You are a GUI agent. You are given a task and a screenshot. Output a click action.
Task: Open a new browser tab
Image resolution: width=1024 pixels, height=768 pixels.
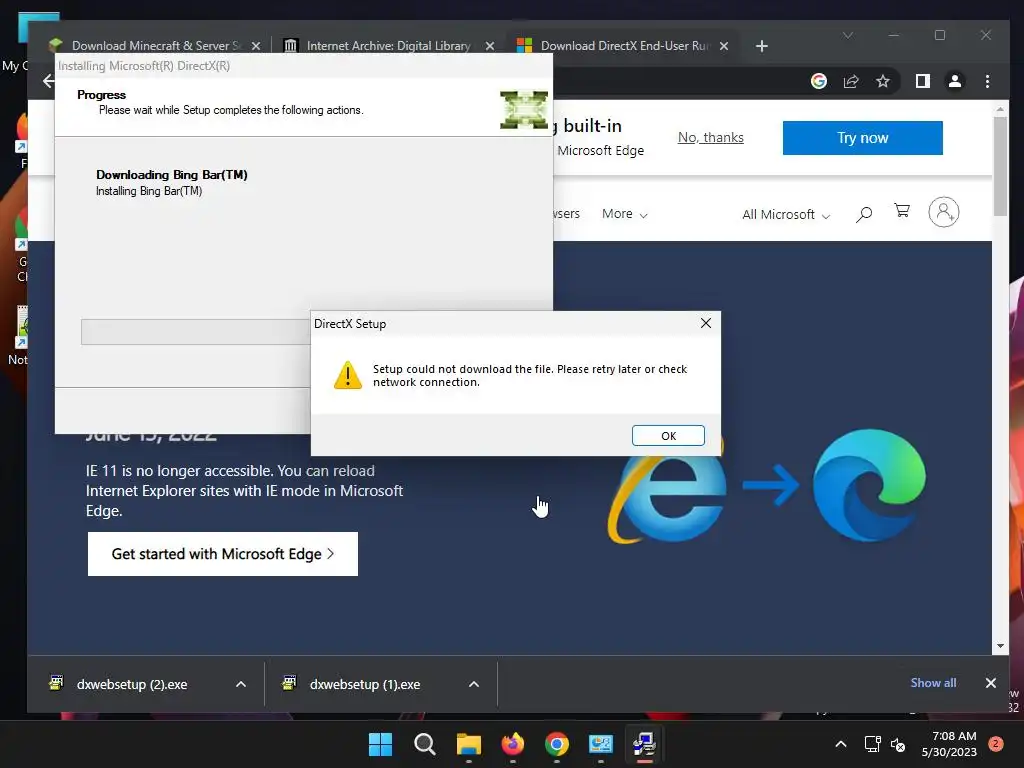point(761,46)
